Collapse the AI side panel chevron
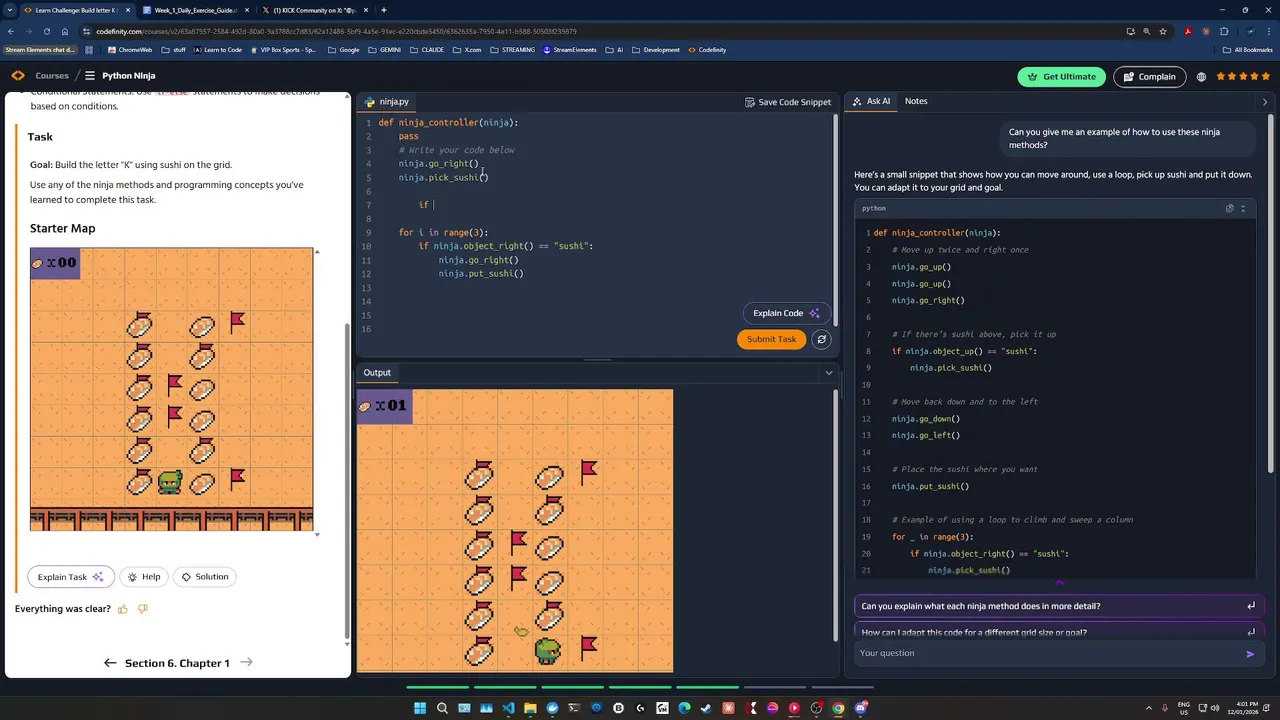 click(x=1264, y=102)
